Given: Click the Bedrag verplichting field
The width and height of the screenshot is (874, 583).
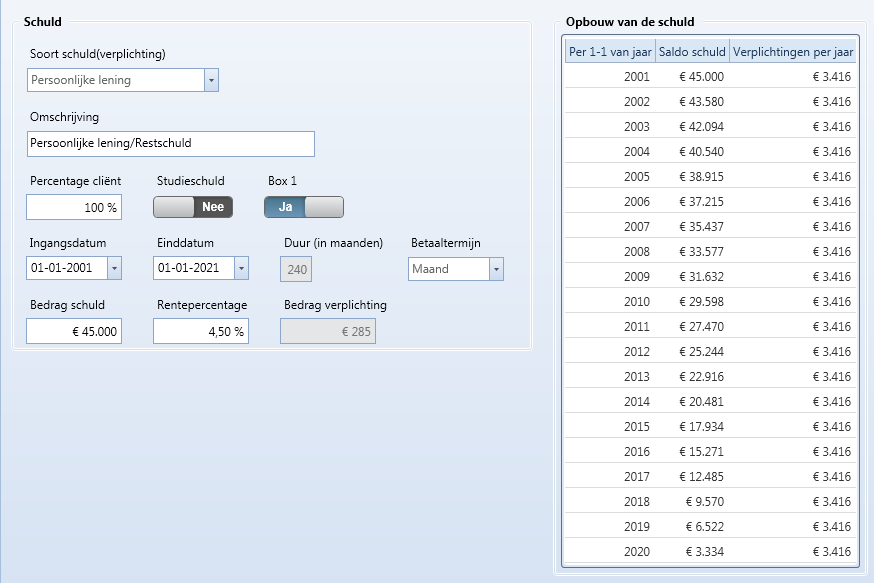Looking at the screenshot, I should (x=328, y=332).
